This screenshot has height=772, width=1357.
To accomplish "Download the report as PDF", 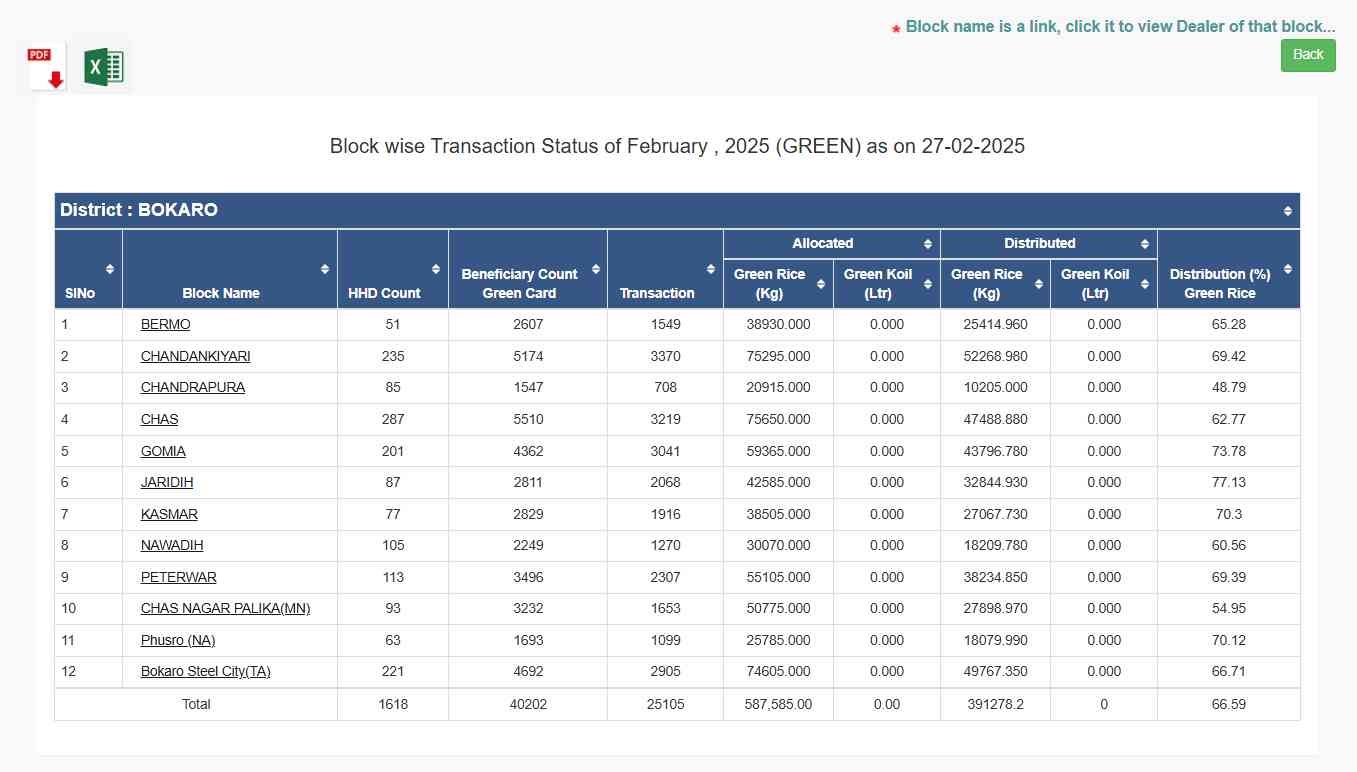I will click(x=47, y=67).
